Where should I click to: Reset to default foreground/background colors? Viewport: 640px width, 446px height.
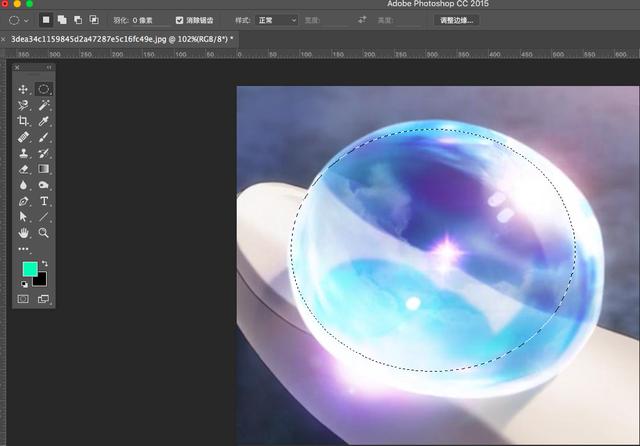pos(24,284)
